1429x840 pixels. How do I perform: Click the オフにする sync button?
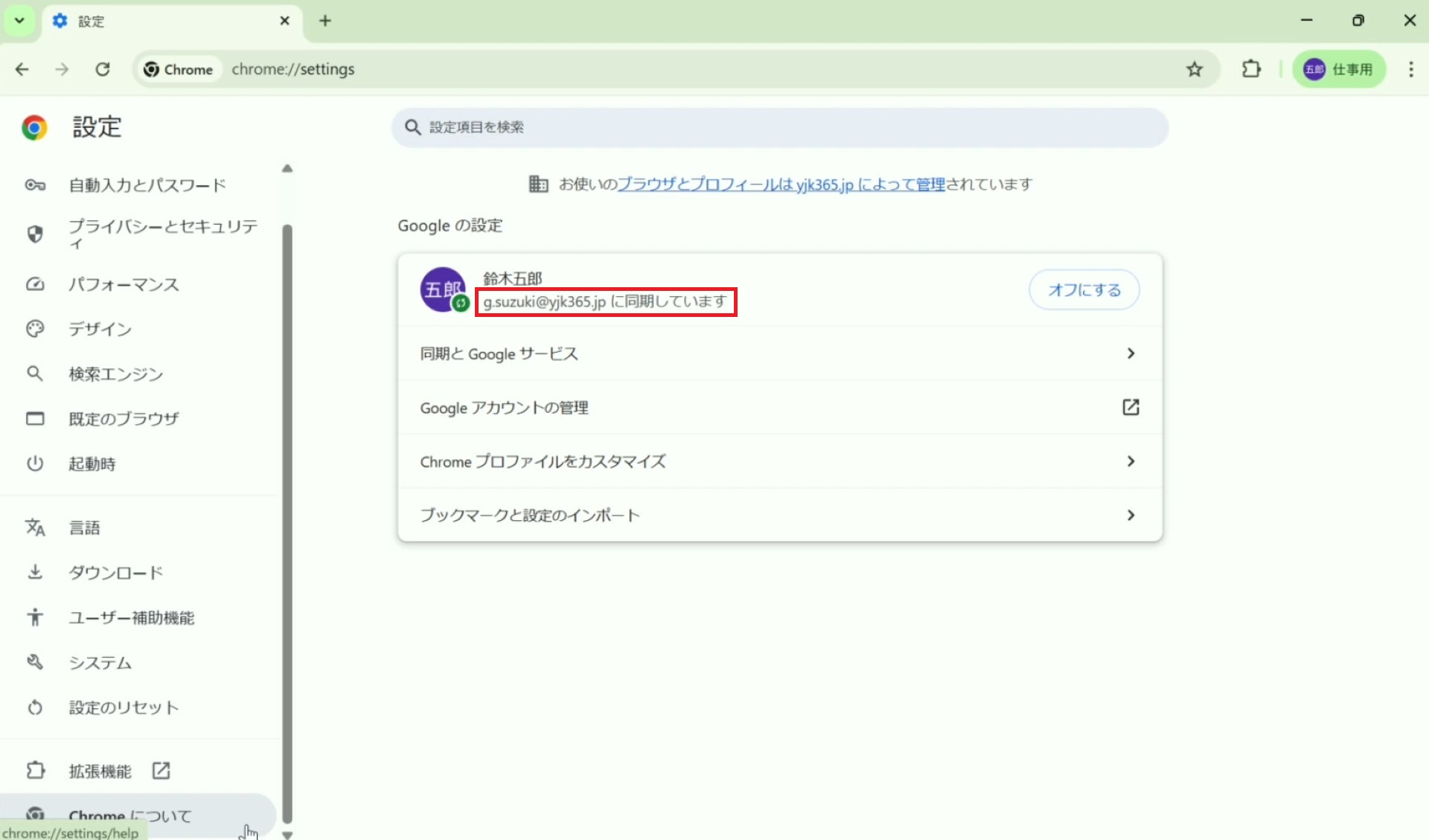pos(1084,289)
